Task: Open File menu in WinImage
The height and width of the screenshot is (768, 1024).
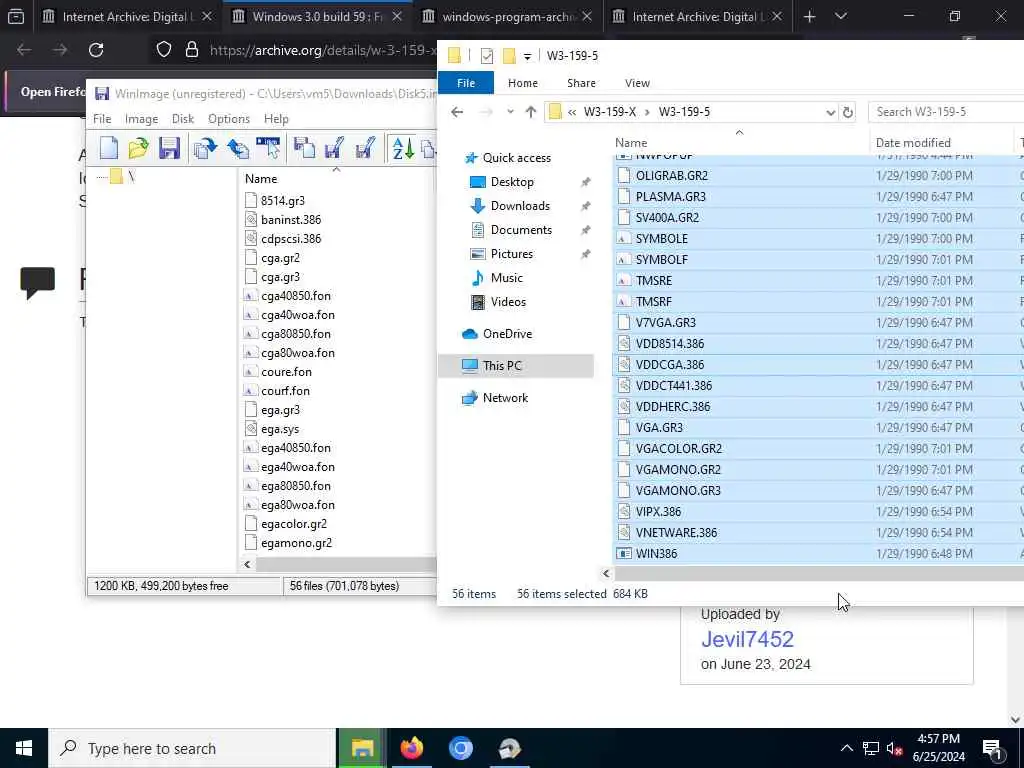Action: pyautogui.click(x=102, y=119)
